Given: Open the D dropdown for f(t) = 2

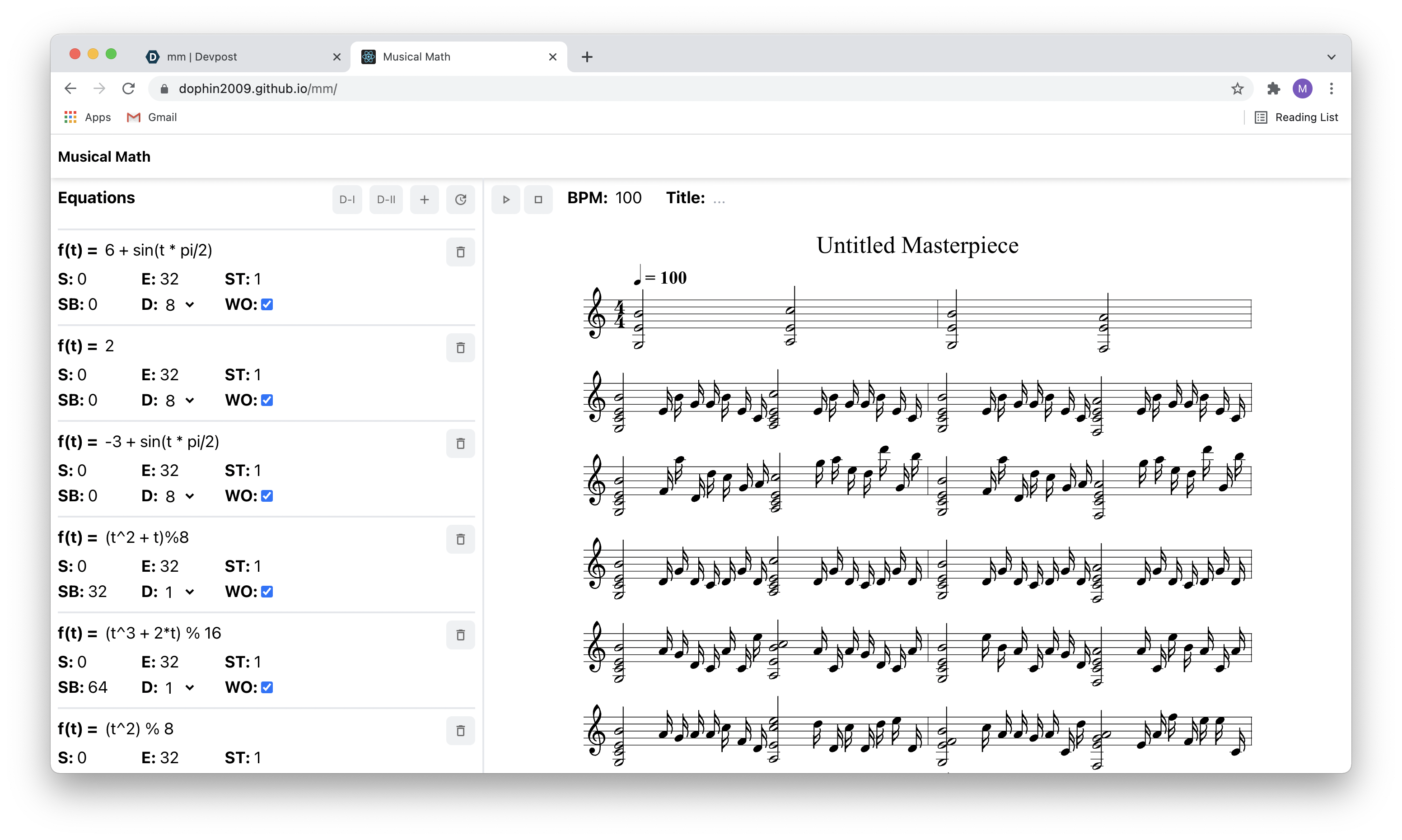Looking at the screenshot, I should pyautogui.click(x=179, y=400).
